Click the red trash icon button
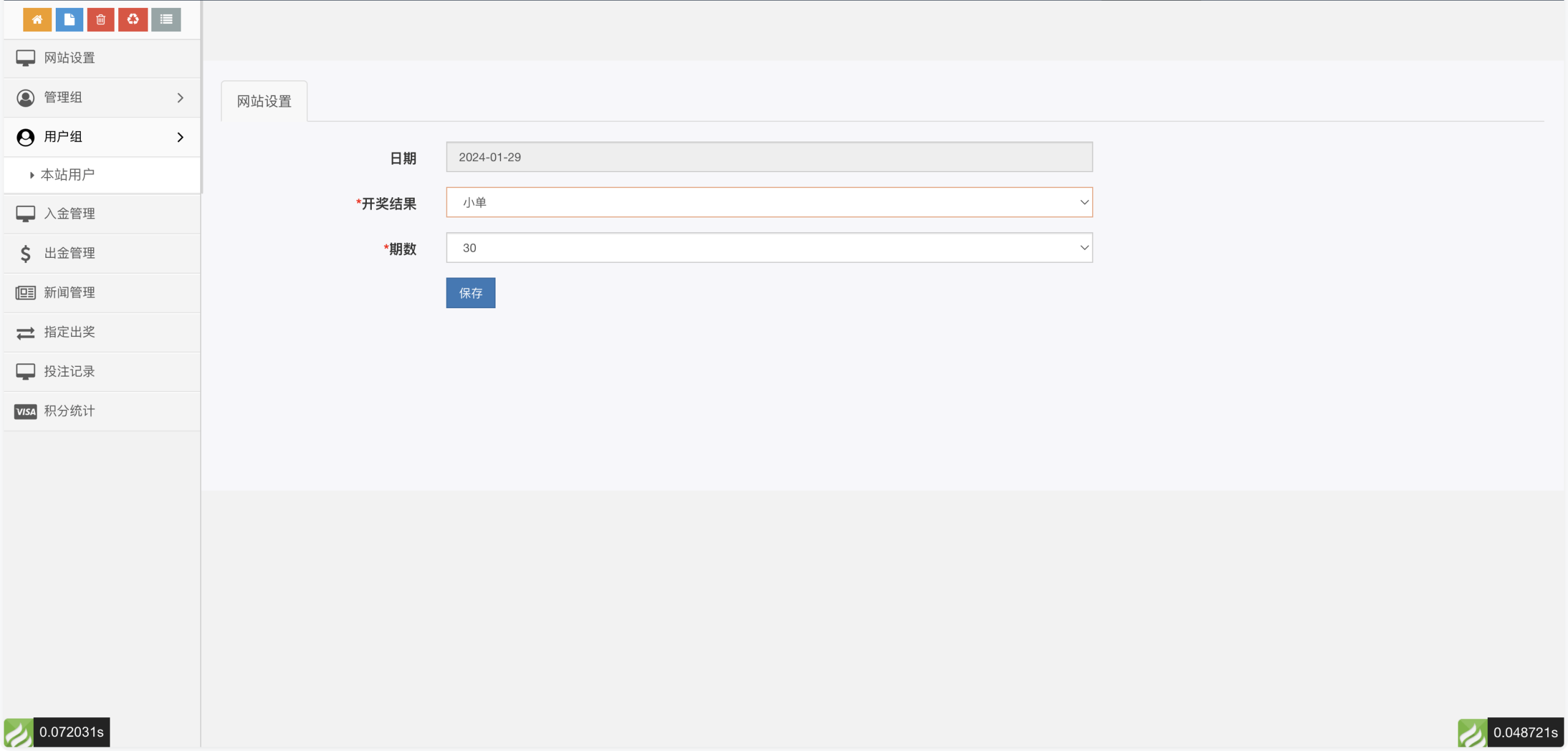The height and width of the screenshot is (751, 1568). click(101, 20)
